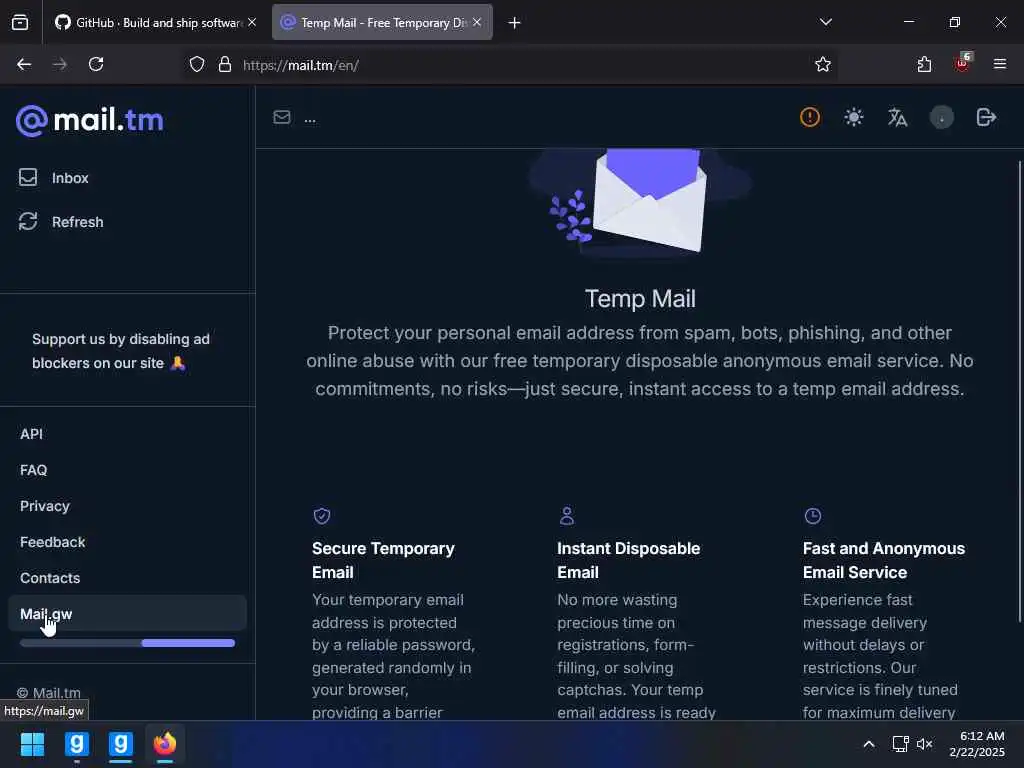Viewport: 1024px width, 768px height.
Task: Click the orange warning alert icon
Action: pyautogui.click(x=810, y=118)
